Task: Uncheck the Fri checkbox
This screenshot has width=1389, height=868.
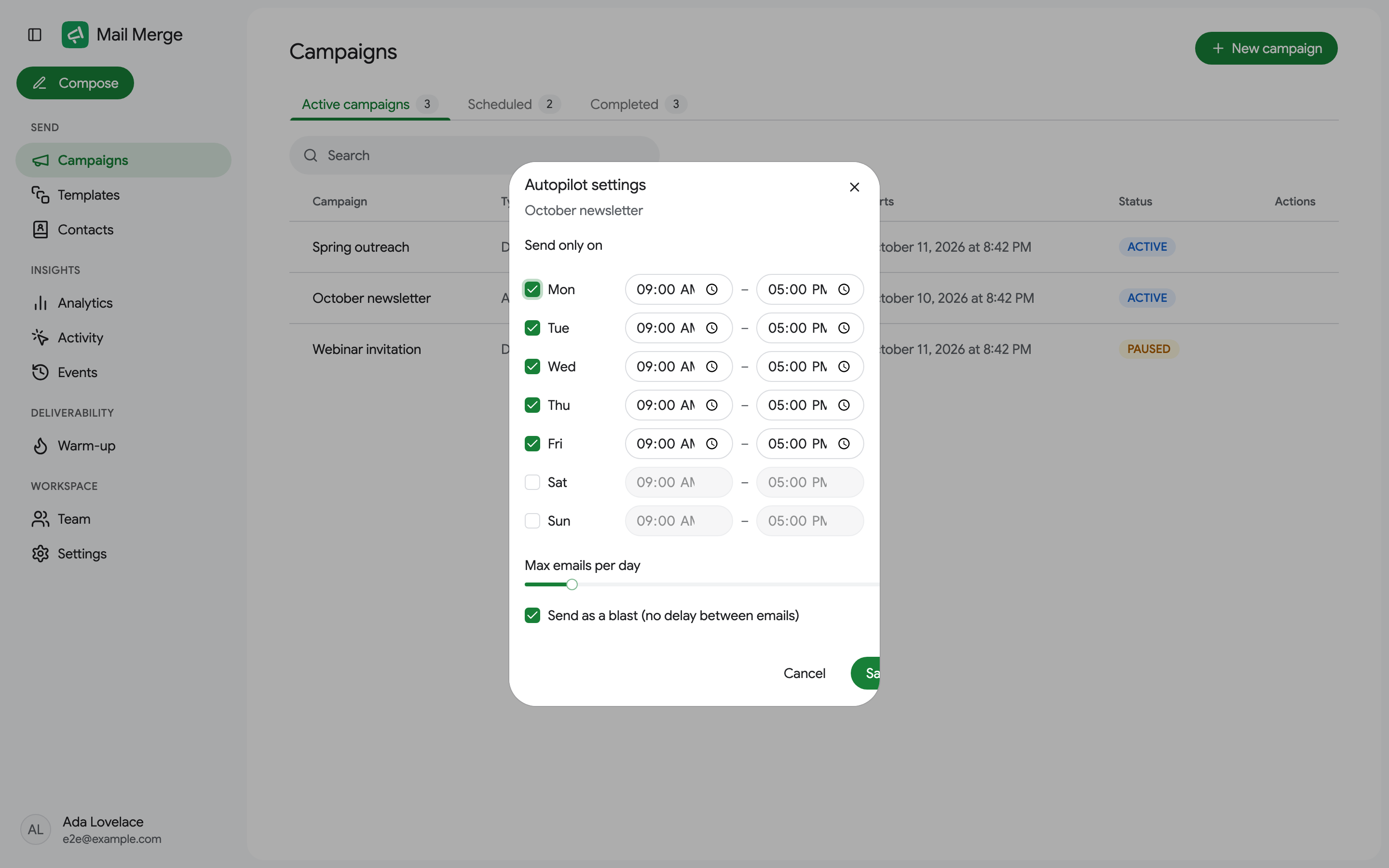Action: tap(532, 443)
